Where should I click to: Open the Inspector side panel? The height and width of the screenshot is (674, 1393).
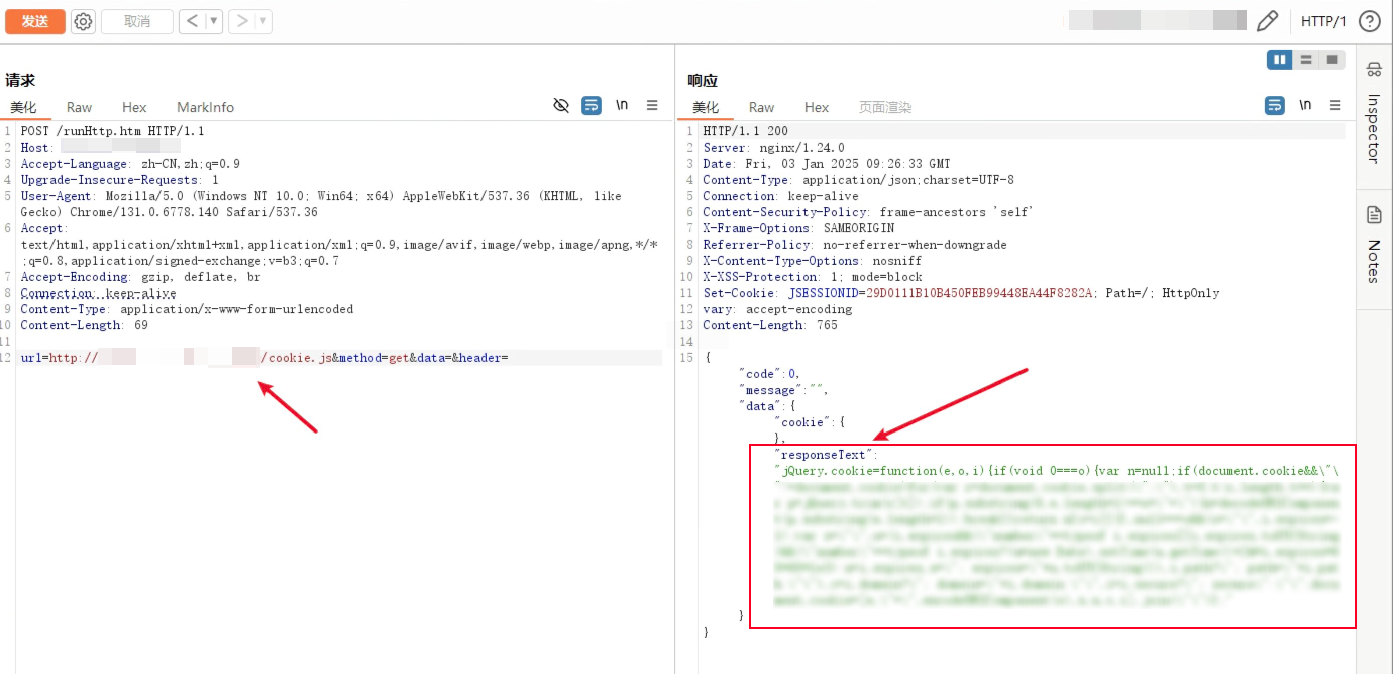[x=1374, y=115]
